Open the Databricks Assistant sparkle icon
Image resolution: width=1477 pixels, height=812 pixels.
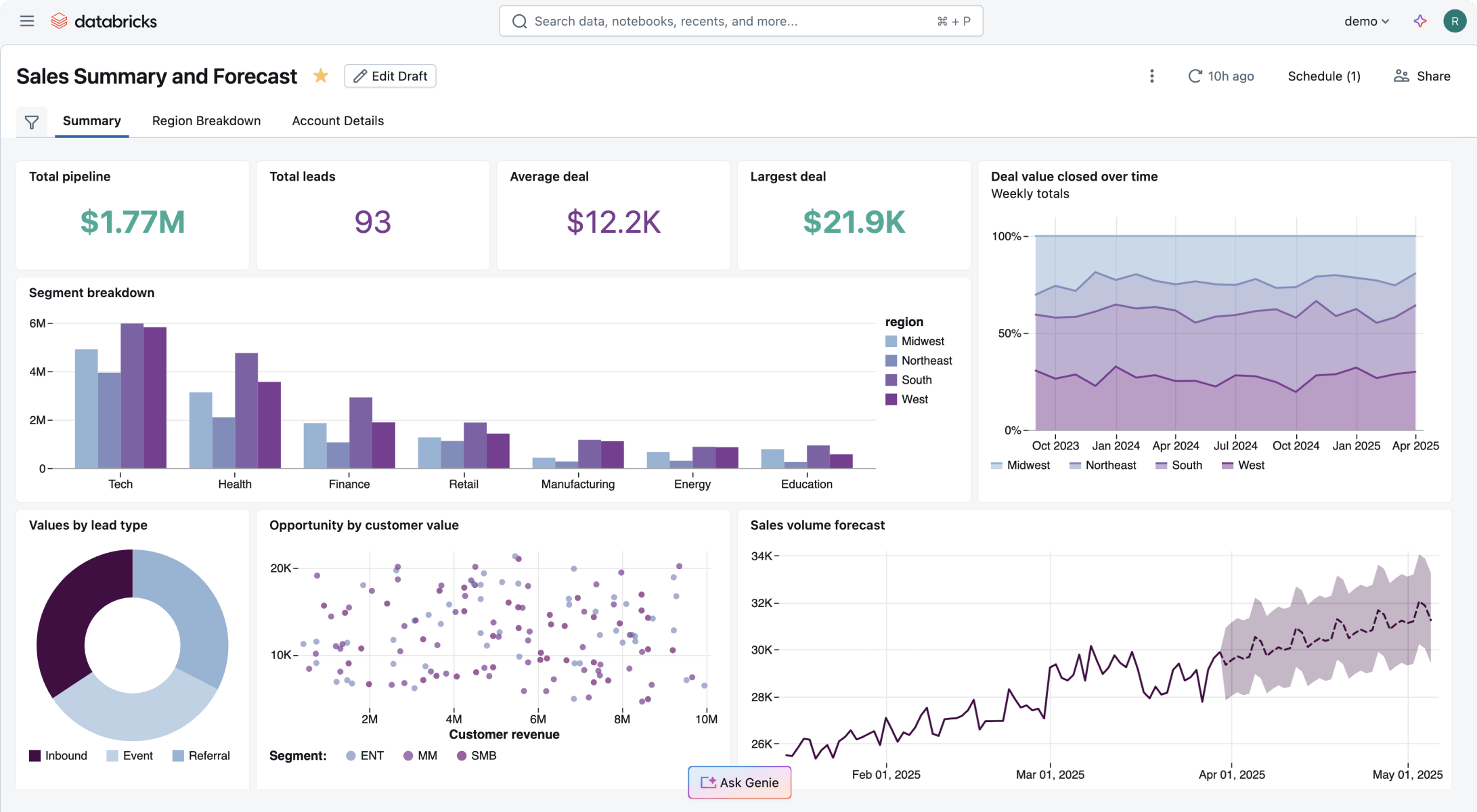(x=1419, y=21)
